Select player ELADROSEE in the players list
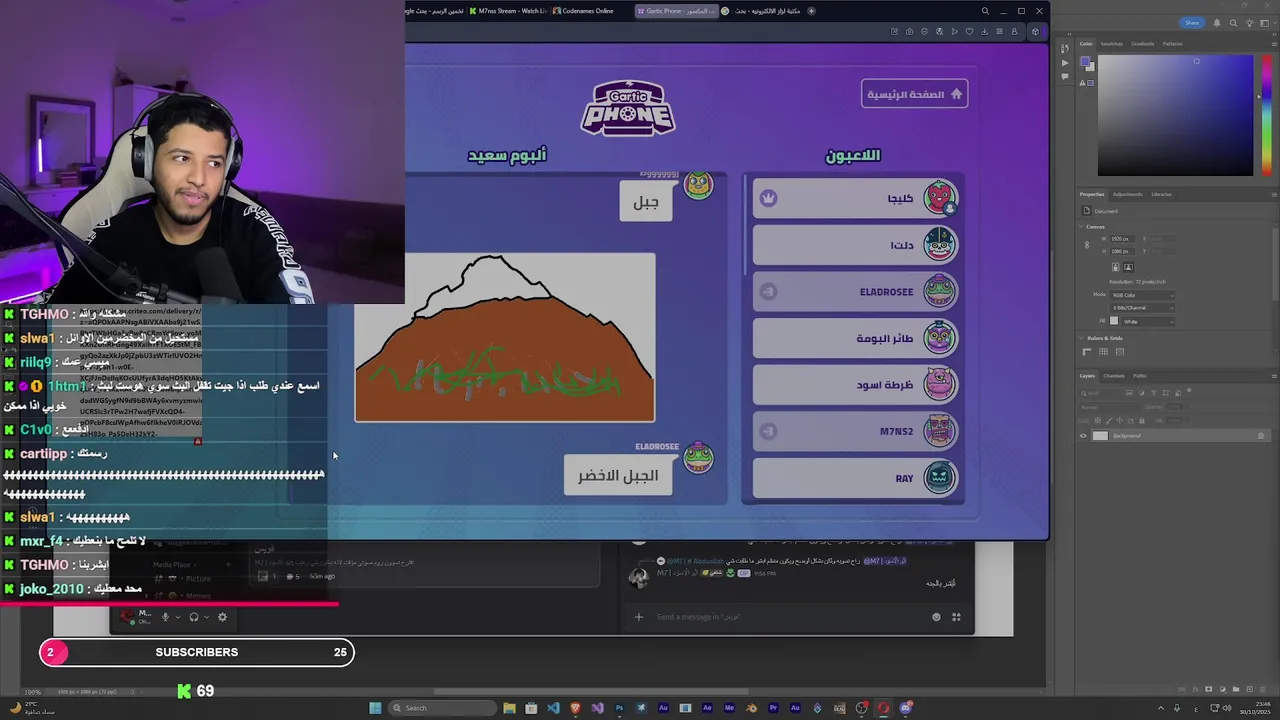The width and height of the screenshot is (1280, 720). coord(855,292)
